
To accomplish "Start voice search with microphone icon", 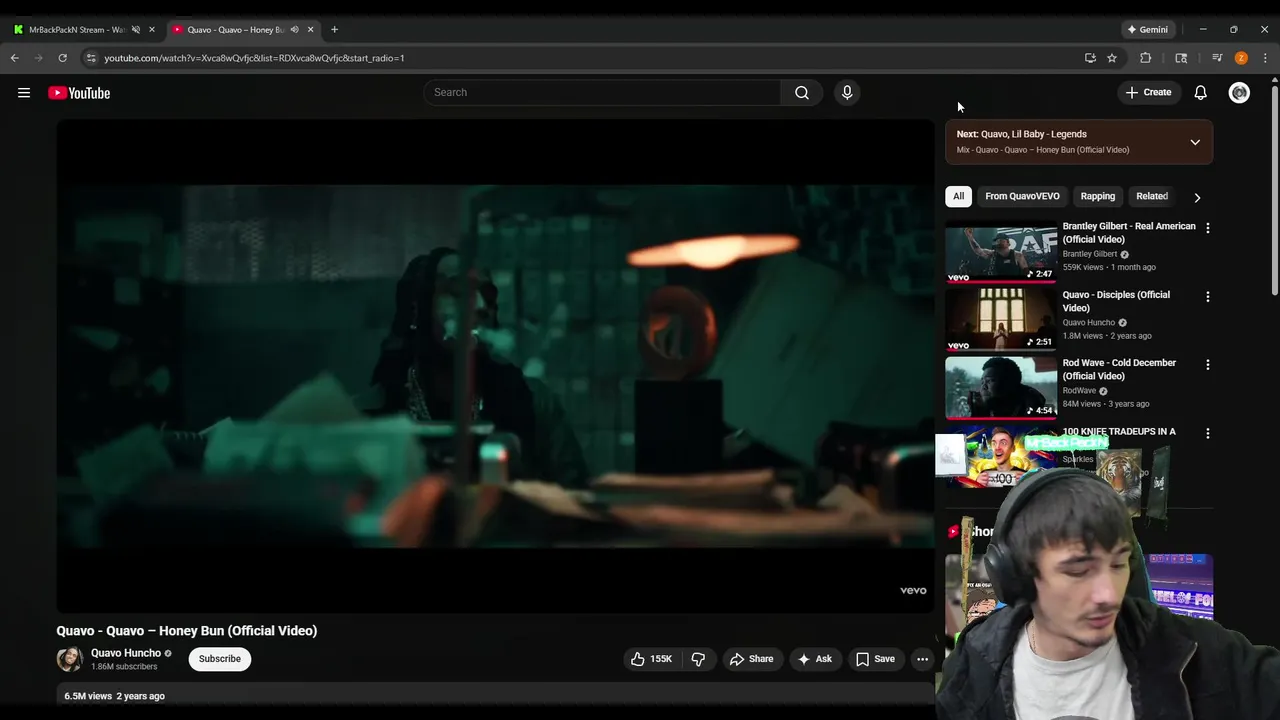I will pyautogui.click(x=847, y=92).
